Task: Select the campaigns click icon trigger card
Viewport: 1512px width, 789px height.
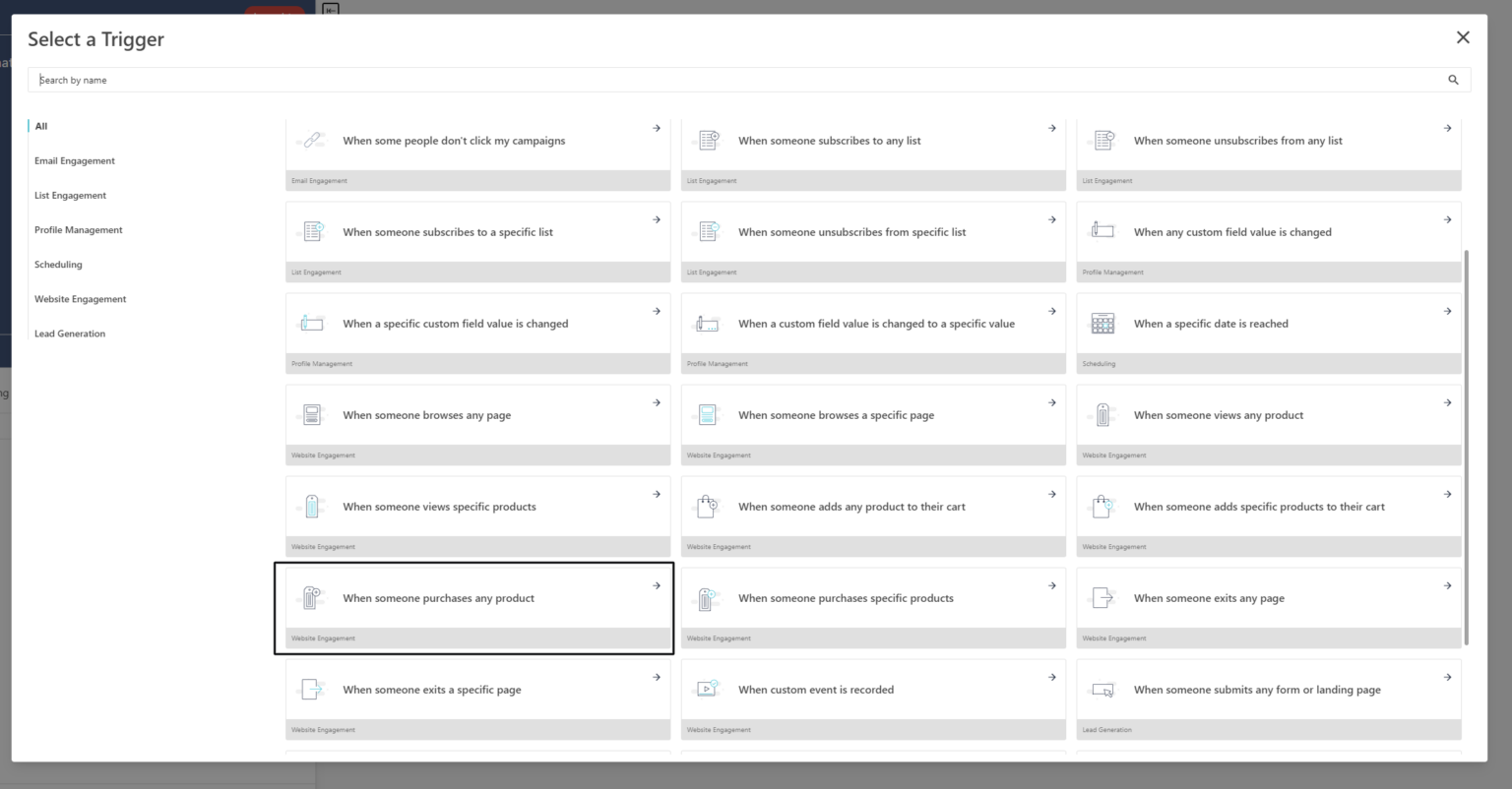Action: coord(312,139)
